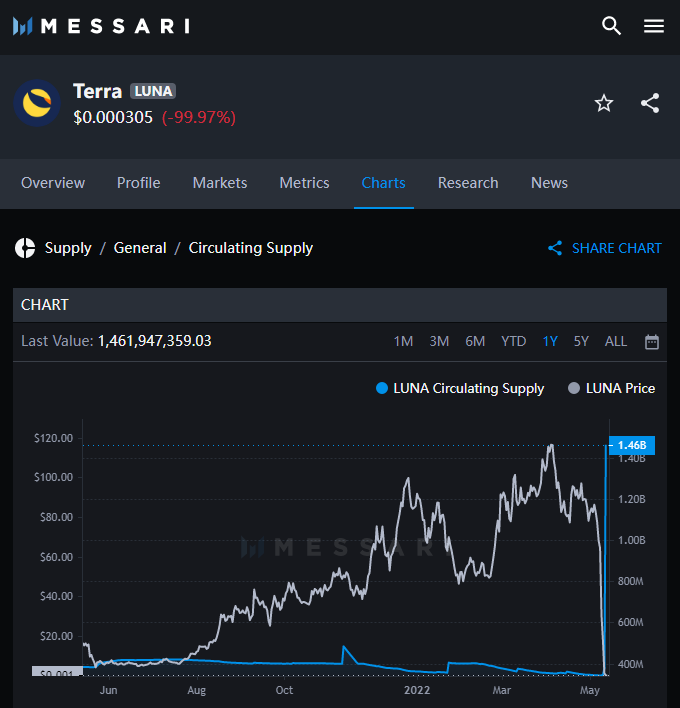Switch to the Overview tab
This screenshot has height=708, width=680.
coord(53,183)
